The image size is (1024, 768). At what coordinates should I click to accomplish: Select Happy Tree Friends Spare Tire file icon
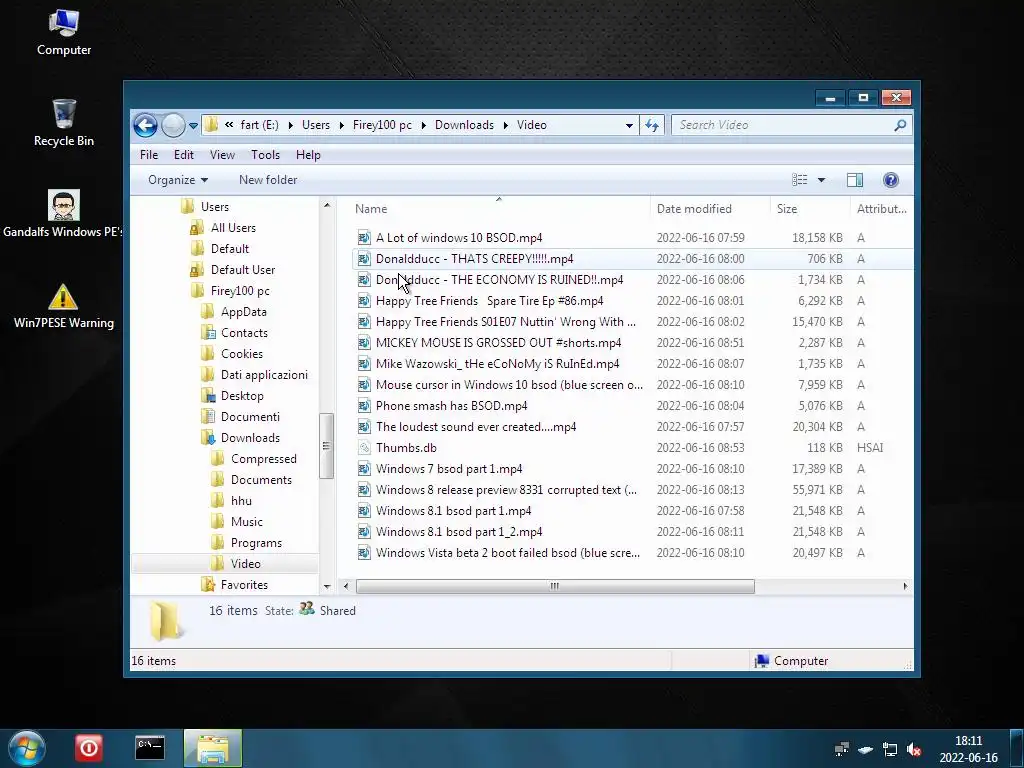tap(364, 300)
